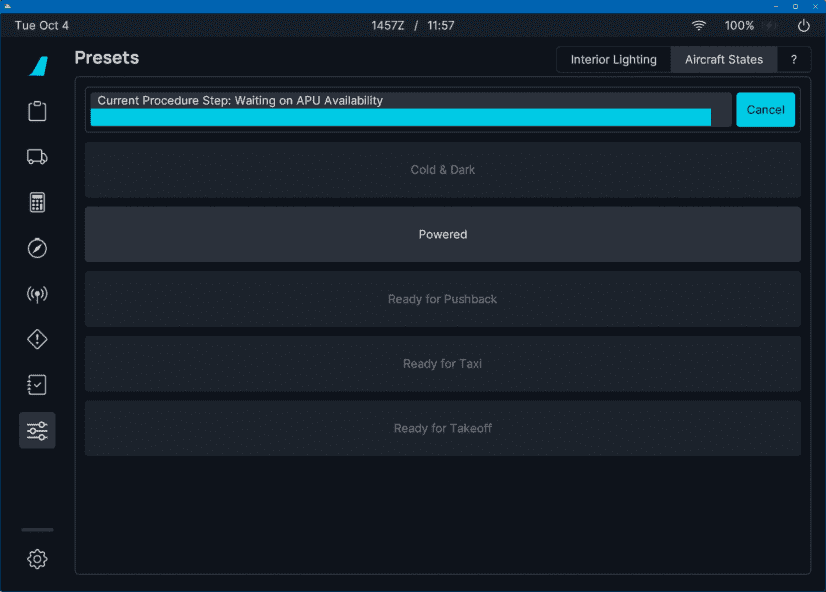Image resolution: width=826 pixels, height=592 pixels.
Task: Open the Ground services truck page
Action: tap(37, 157)
